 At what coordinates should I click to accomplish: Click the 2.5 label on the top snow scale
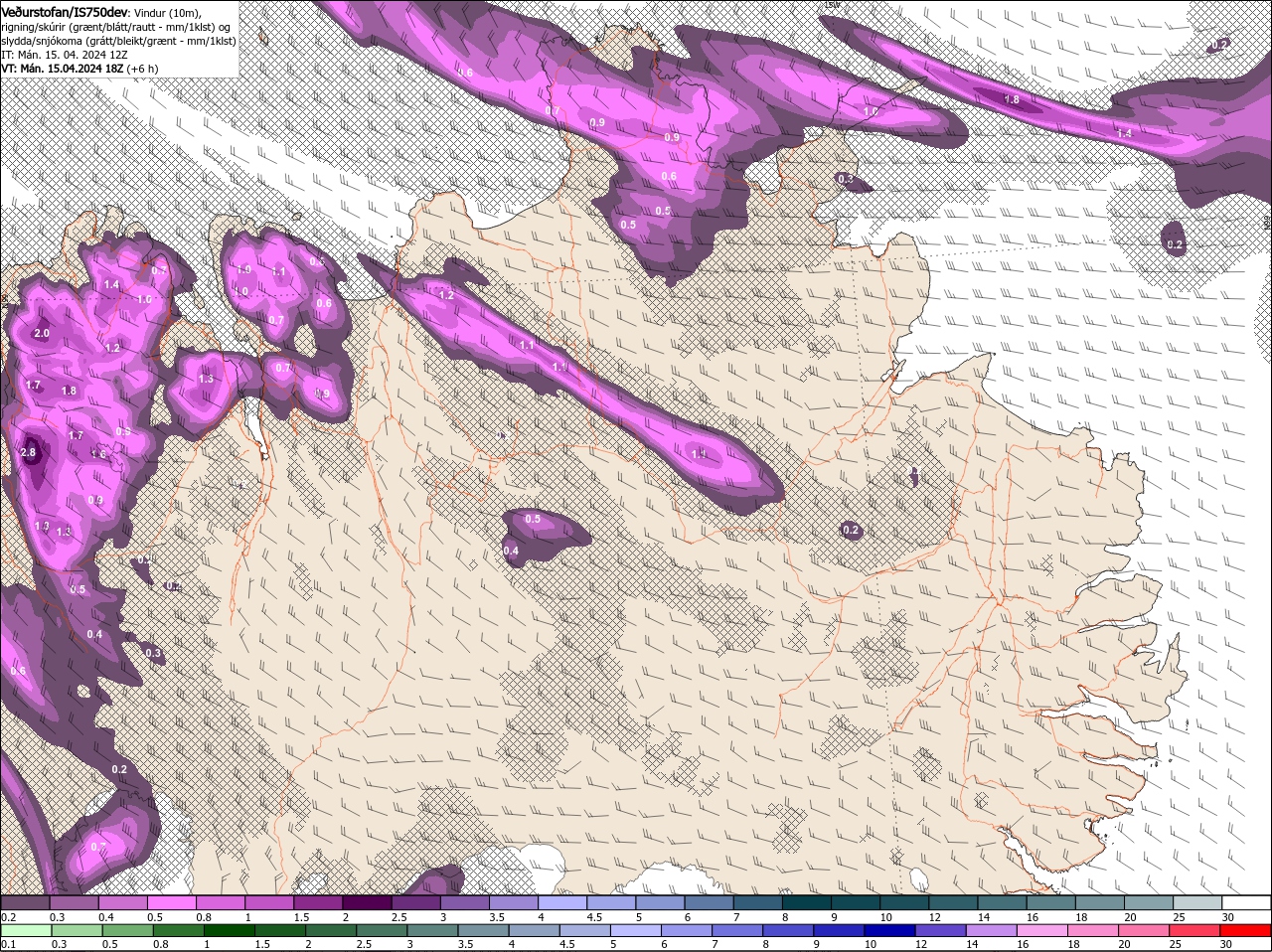tap(399, 917)
